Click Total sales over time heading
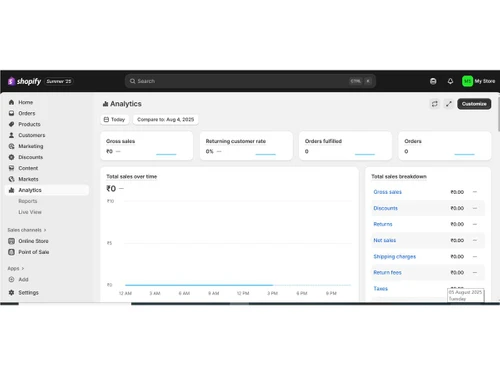Image resolution: width=500 pixels, height=375 pixels. click(132, 176)
